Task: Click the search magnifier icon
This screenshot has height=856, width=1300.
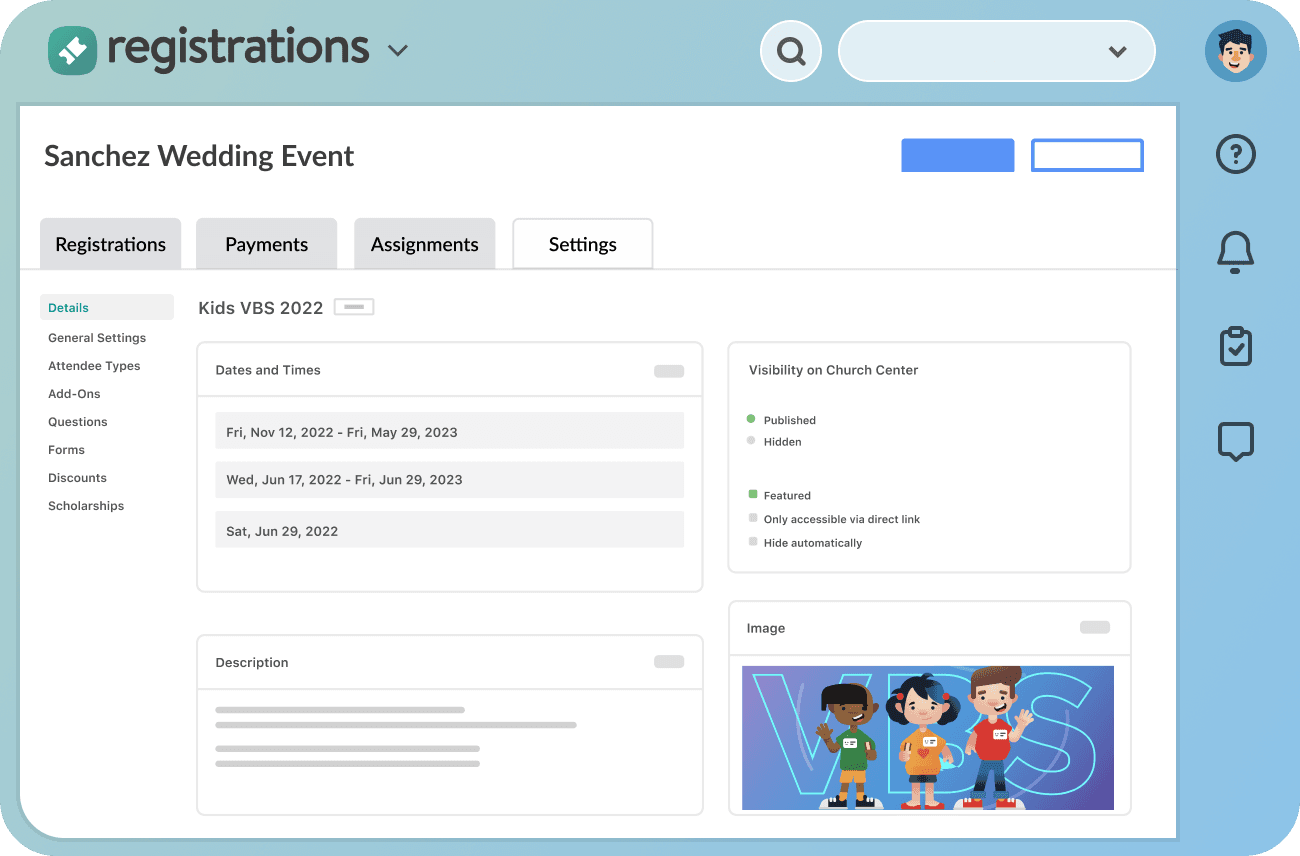Action: pyautogui.click(x=790, y=50)
